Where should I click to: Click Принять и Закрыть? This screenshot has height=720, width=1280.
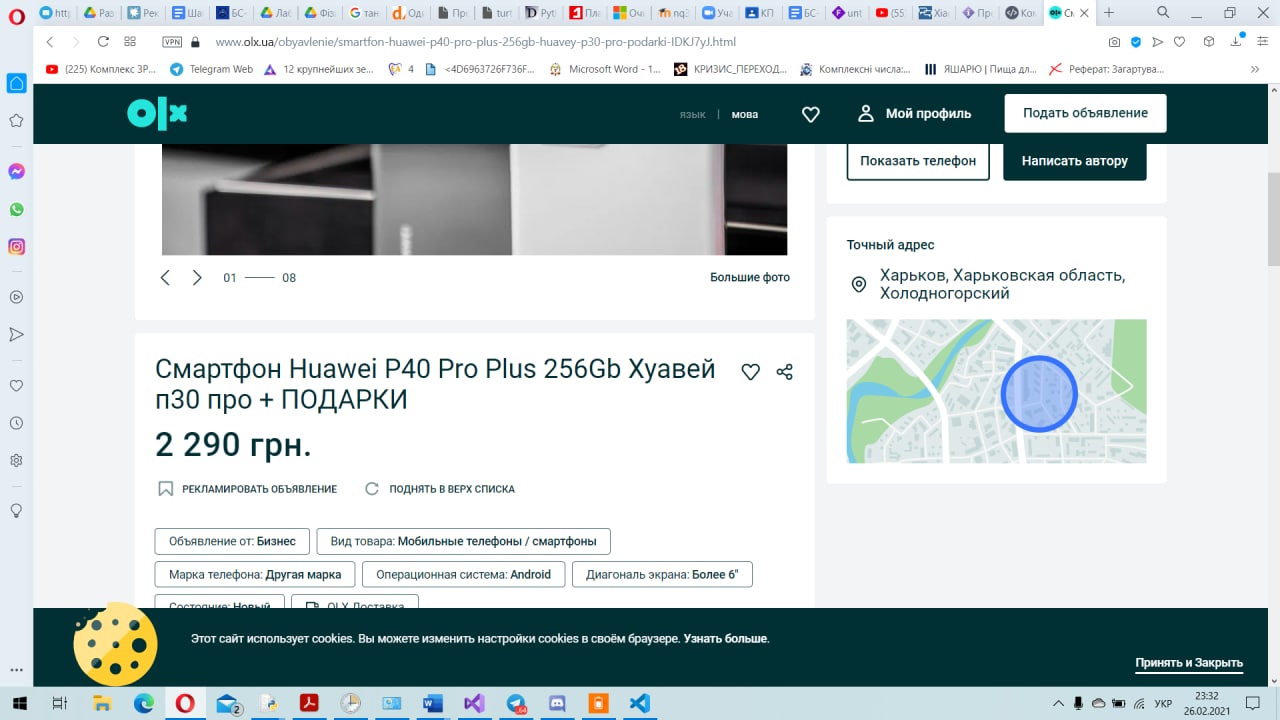tap(1189, 663)
